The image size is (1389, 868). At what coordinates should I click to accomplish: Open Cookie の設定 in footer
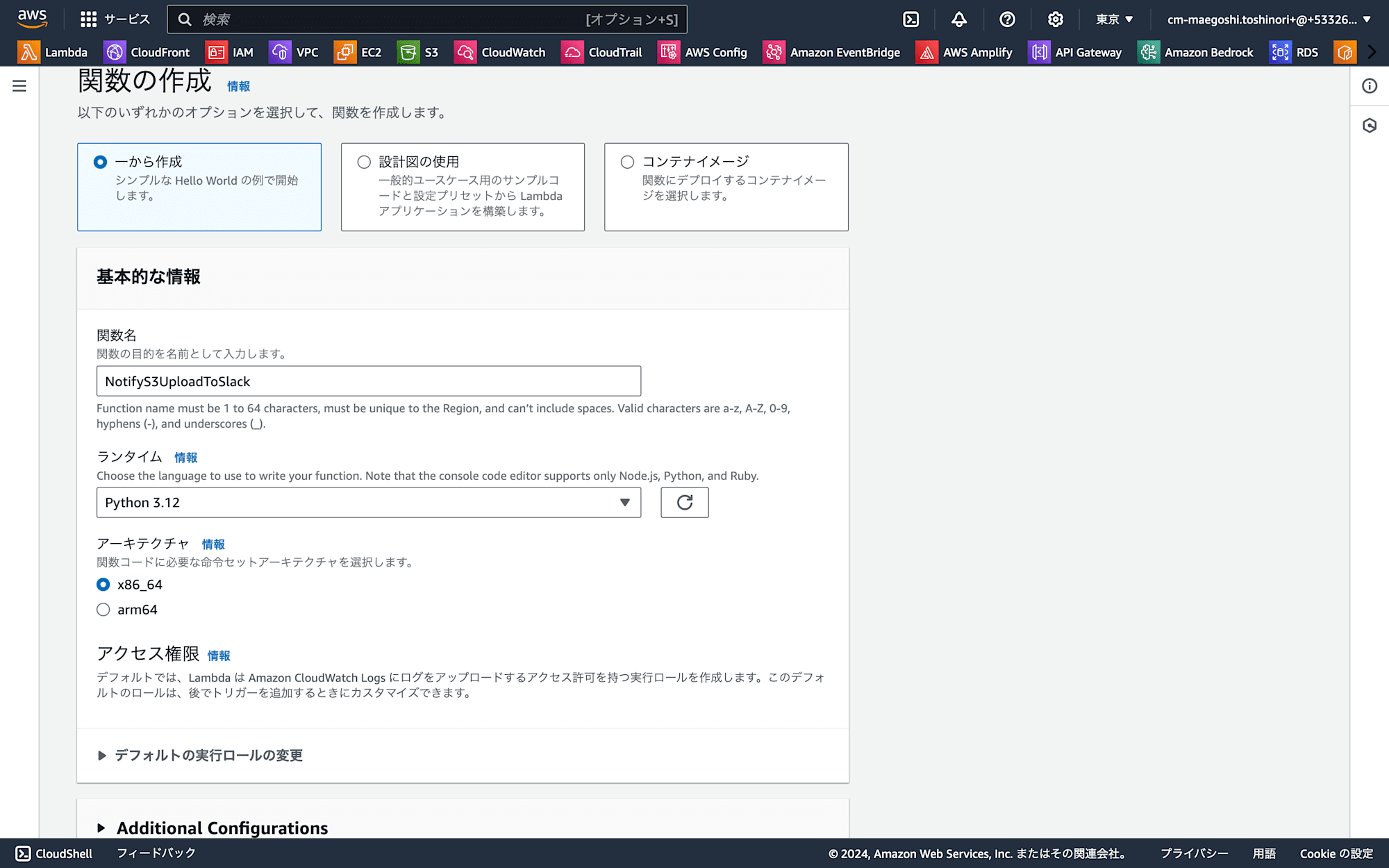pyautogui.click(x=1336, y=853)
